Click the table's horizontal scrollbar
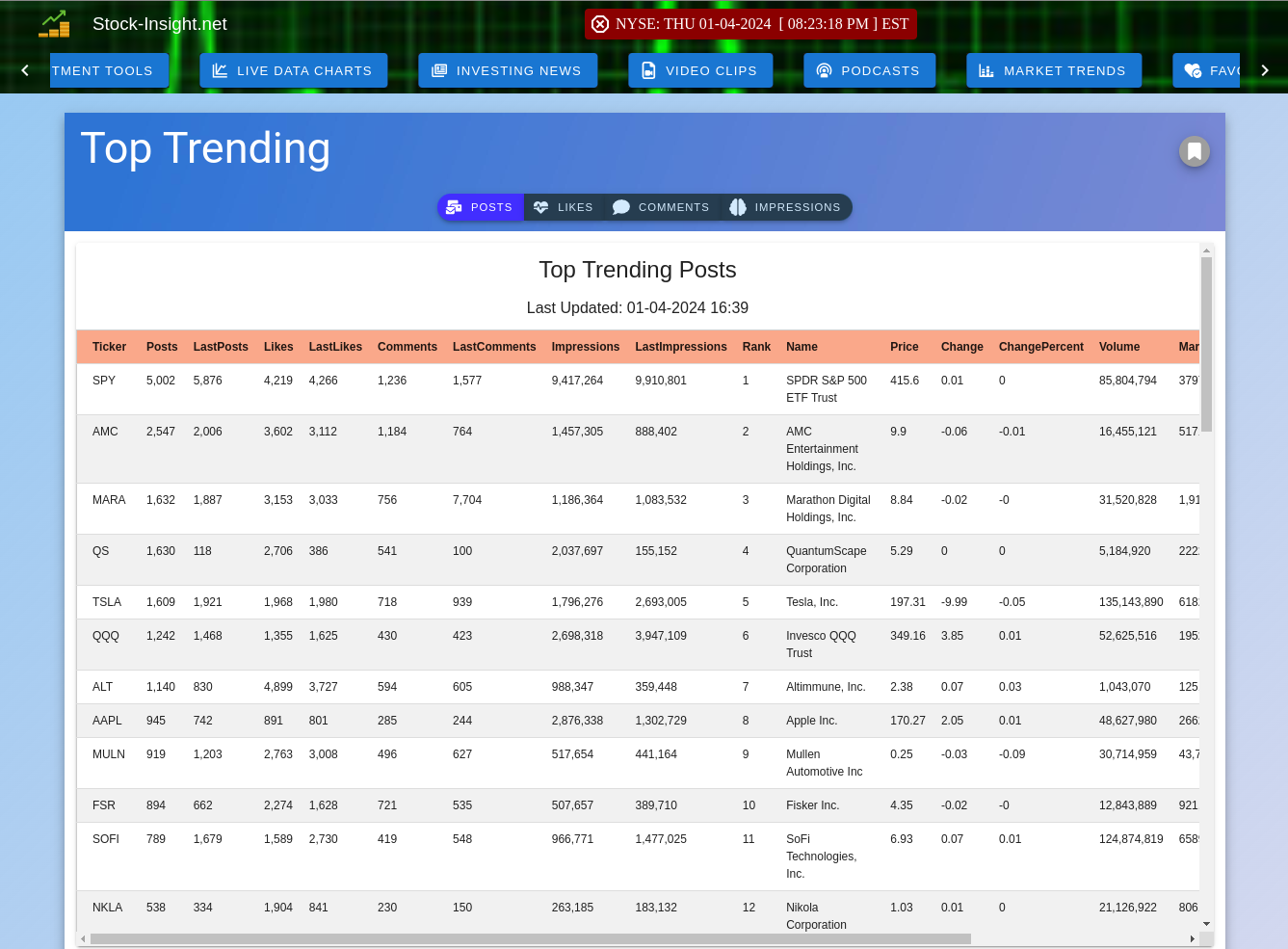This screenshot has width=1288, height=949. pyautogui.click(x=530, y=938)
